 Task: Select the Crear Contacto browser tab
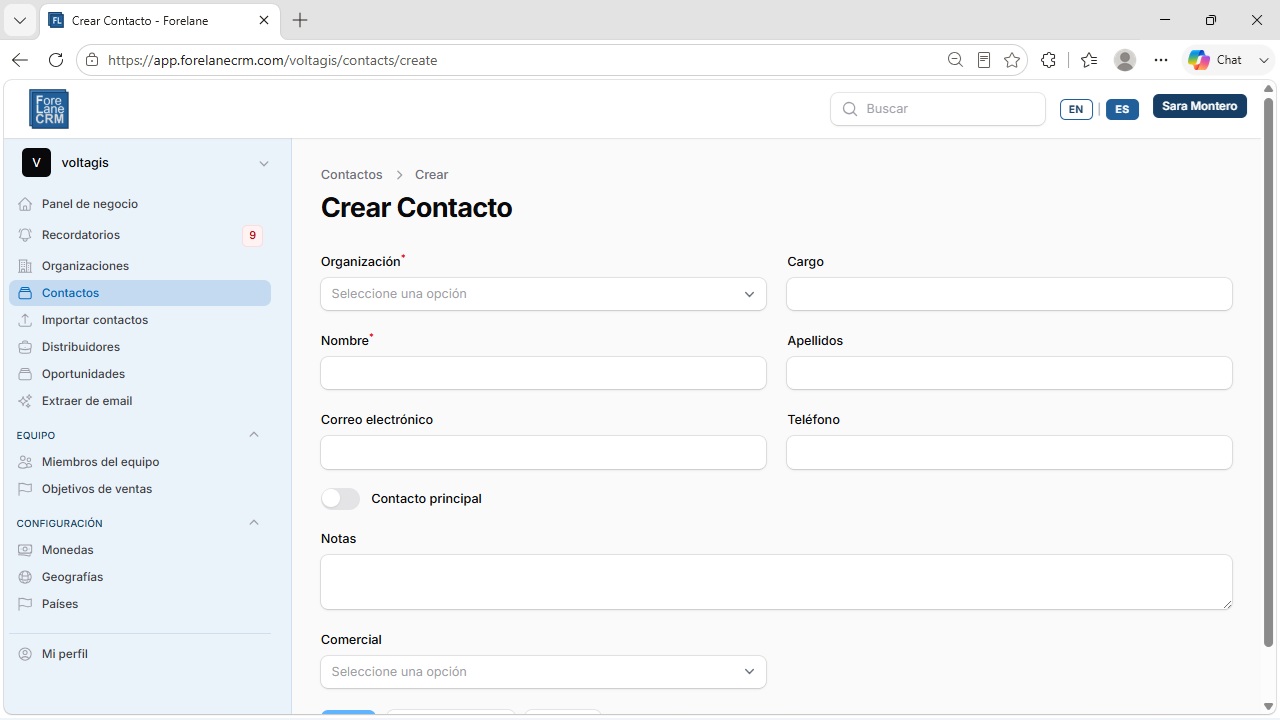click(160, 20)
